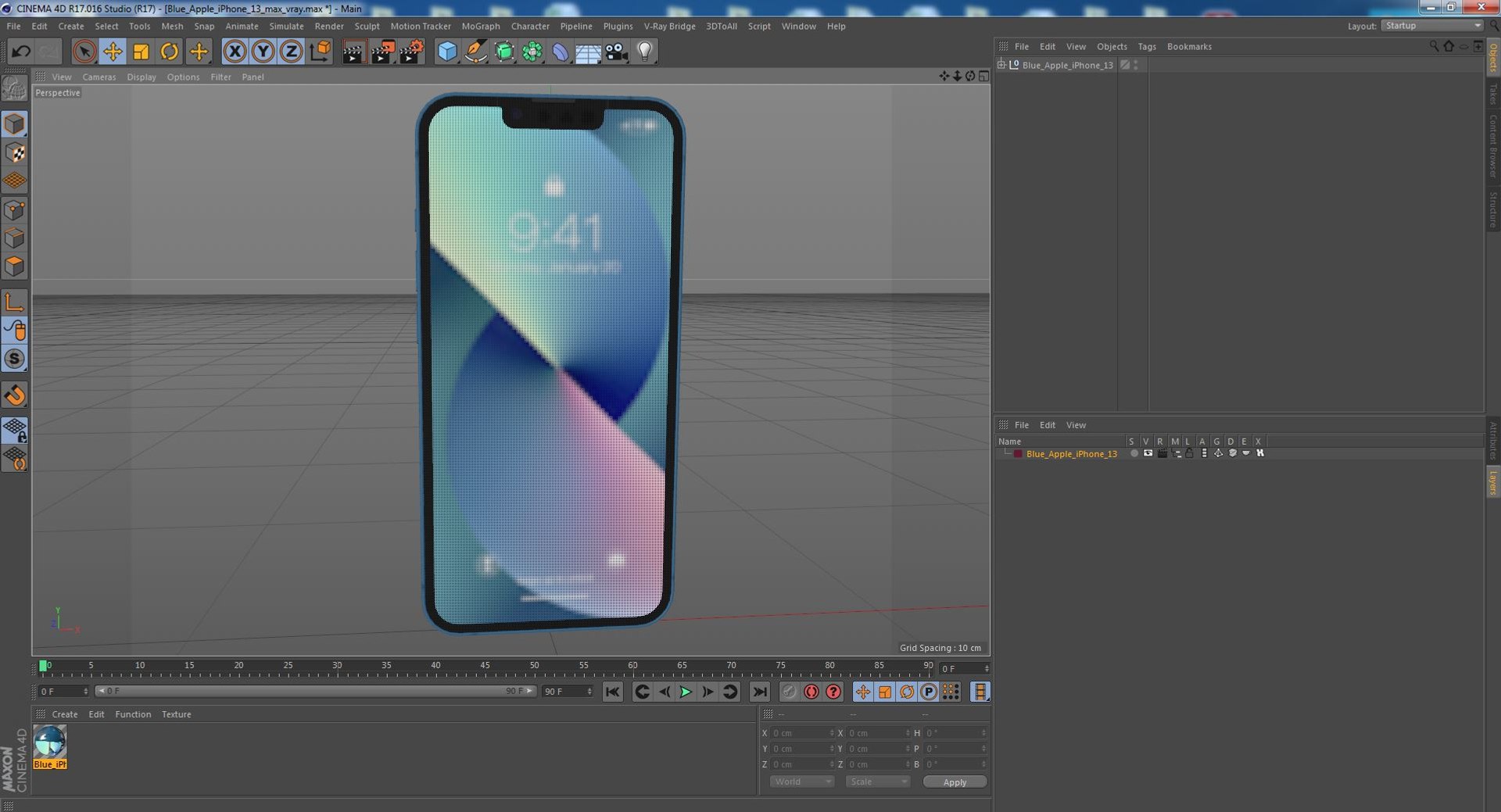Image resolution: width=1501 pixels, height=812 pixels.
Task: Click the Layers side tab
Action: click(x=1492, y=482)
